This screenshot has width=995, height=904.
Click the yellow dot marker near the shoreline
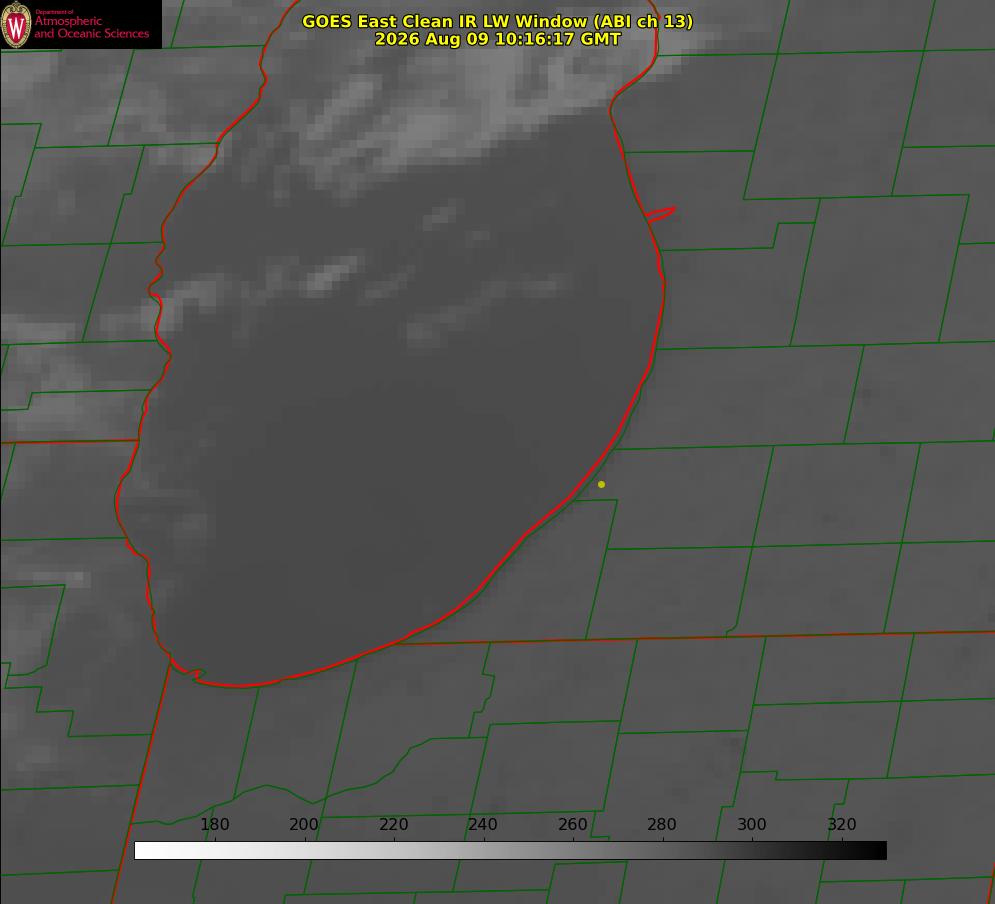pyautogui.click(x=601, y=484)
